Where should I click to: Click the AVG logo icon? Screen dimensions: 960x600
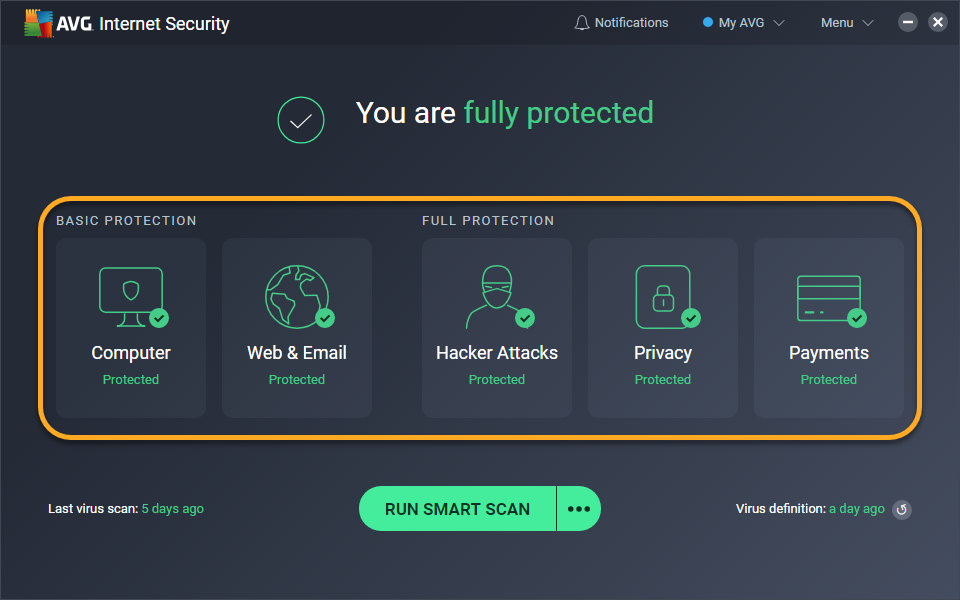click(38, 23)
